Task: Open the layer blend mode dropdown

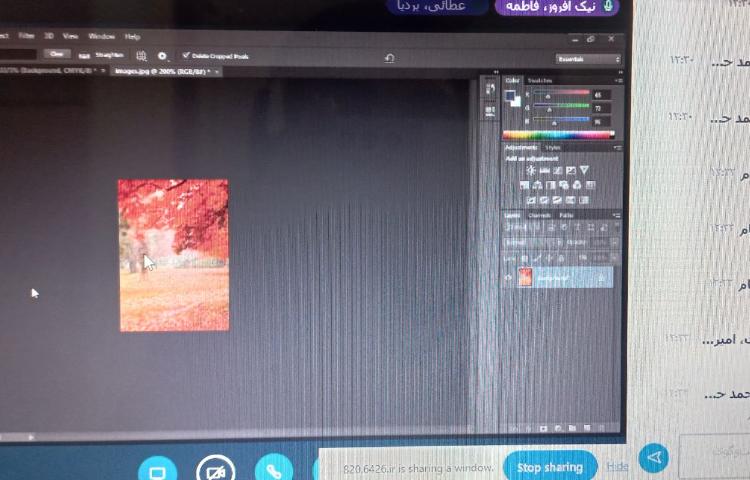Action: [531, 243]
